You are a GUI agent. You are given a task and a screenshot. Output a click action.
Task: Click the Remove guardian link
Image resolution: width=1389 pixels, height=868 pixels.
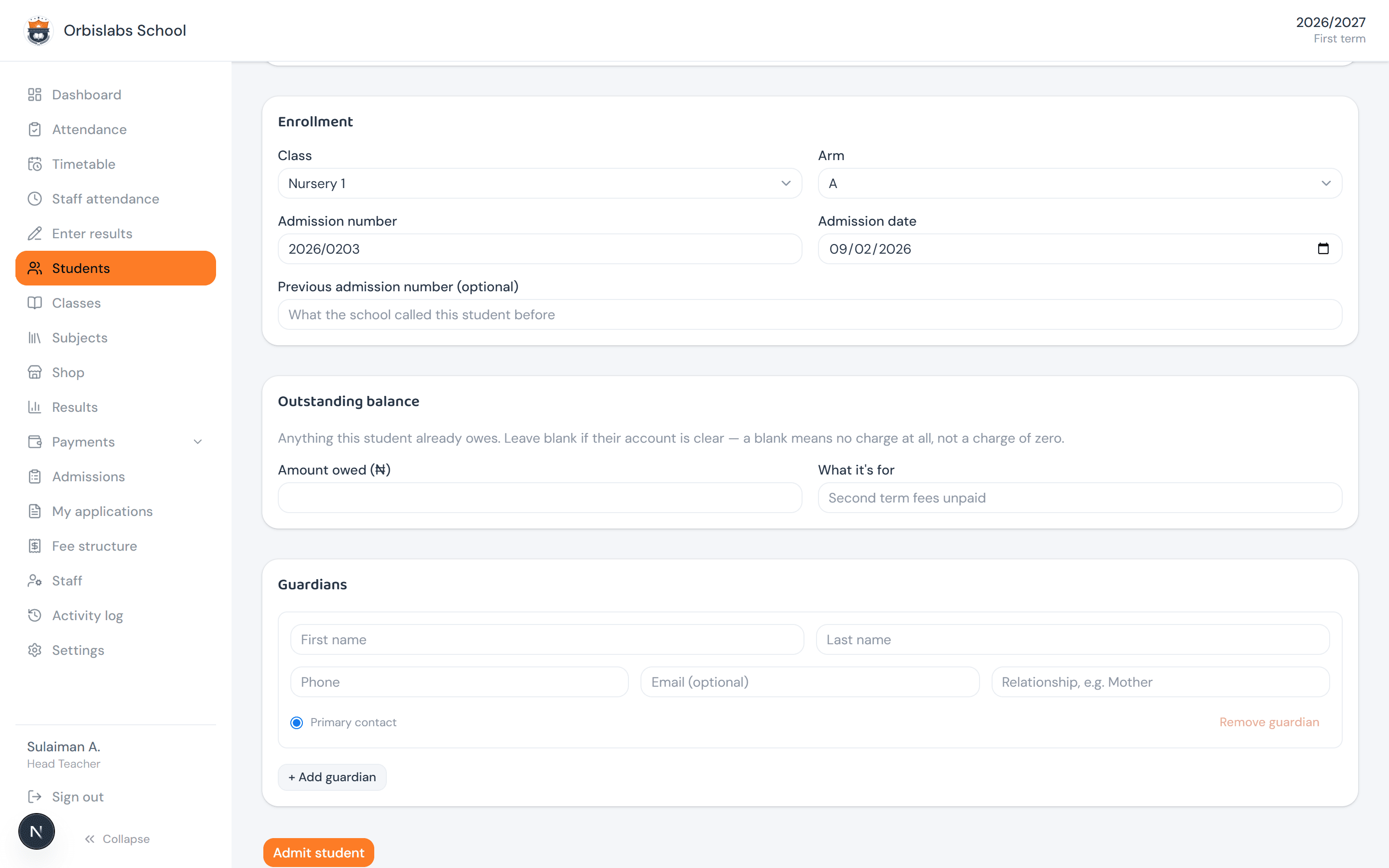click(1269, 722)
